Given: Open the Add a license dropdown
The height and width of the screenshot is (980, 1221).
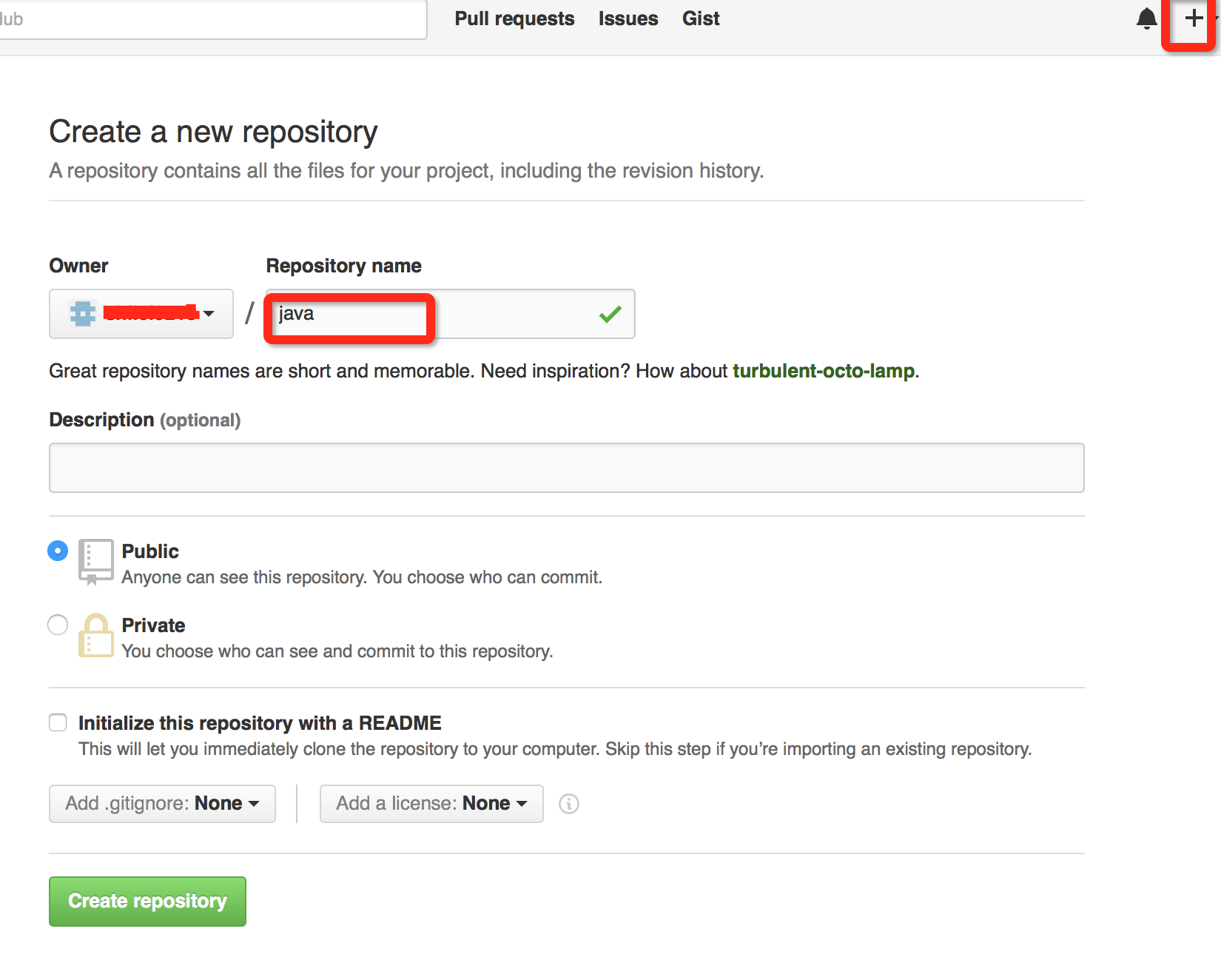Looking at the screenshot, I should 431,804.
